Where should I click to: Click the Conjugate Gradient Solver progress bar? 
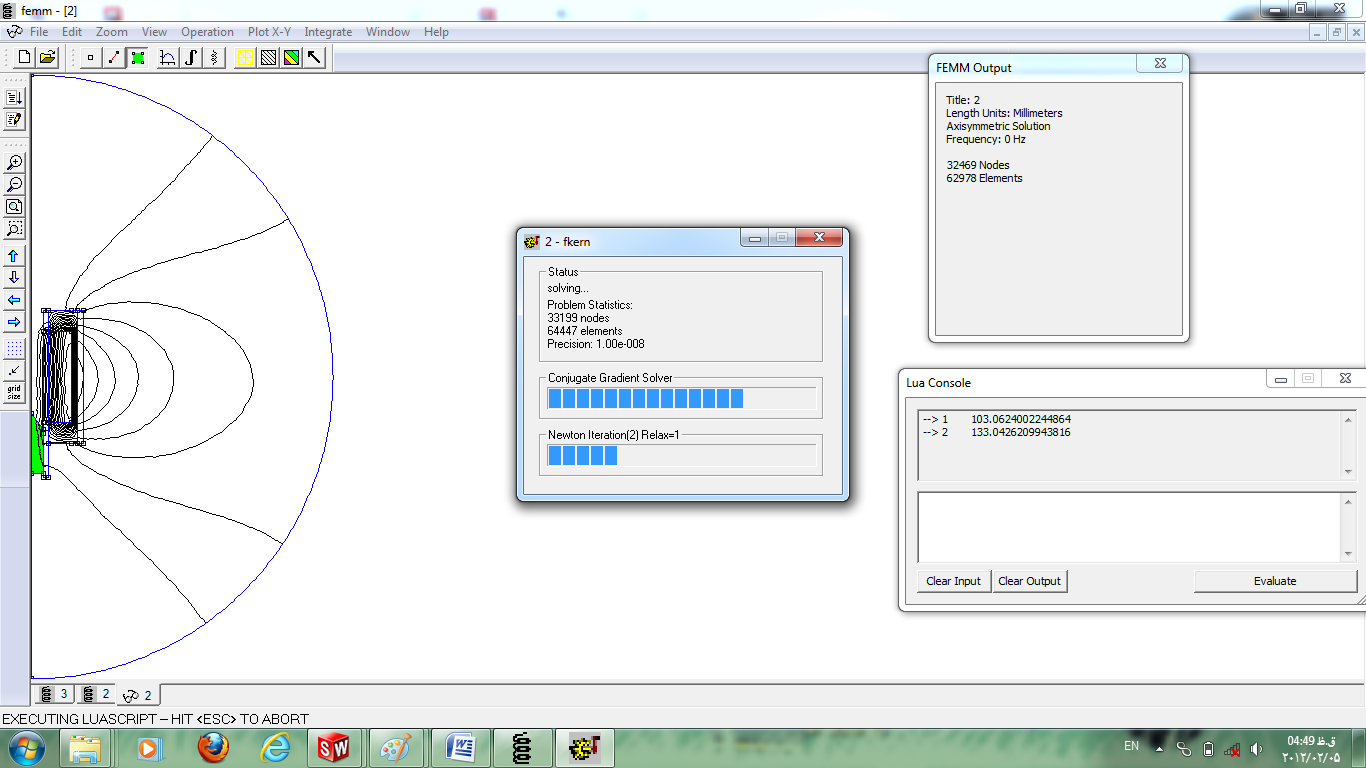680,399
